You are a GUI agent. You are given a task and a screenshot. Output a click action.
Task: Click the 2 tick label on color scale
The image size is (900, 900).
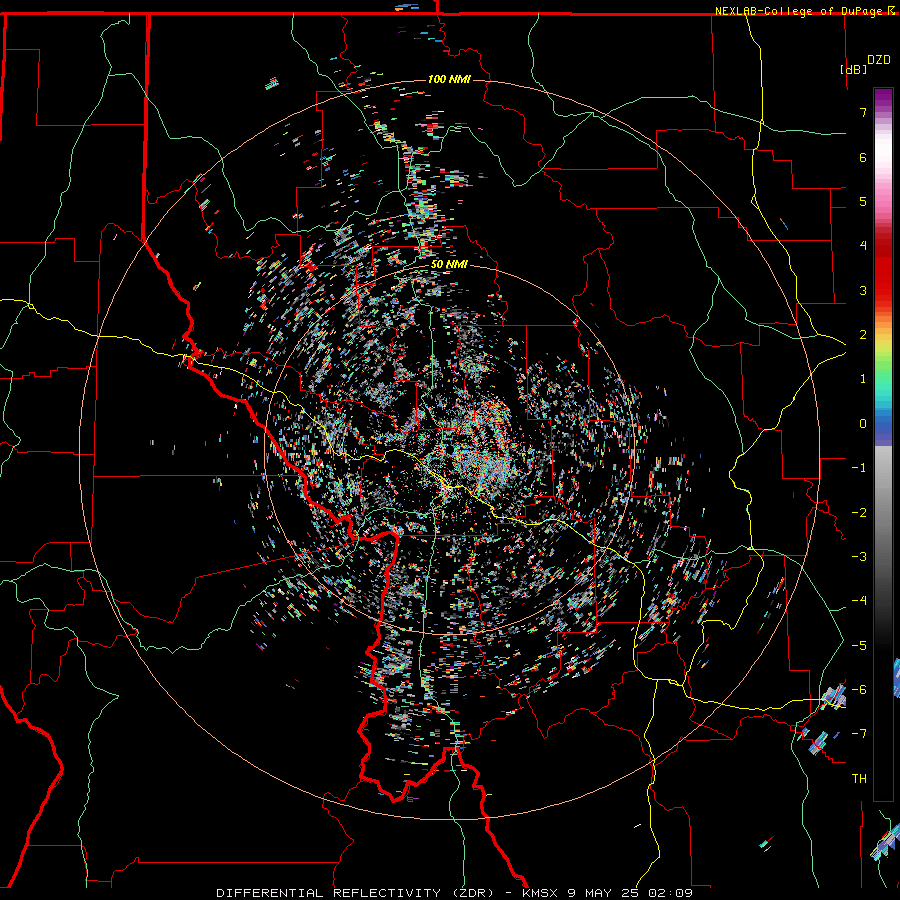[x=863, y=334]
